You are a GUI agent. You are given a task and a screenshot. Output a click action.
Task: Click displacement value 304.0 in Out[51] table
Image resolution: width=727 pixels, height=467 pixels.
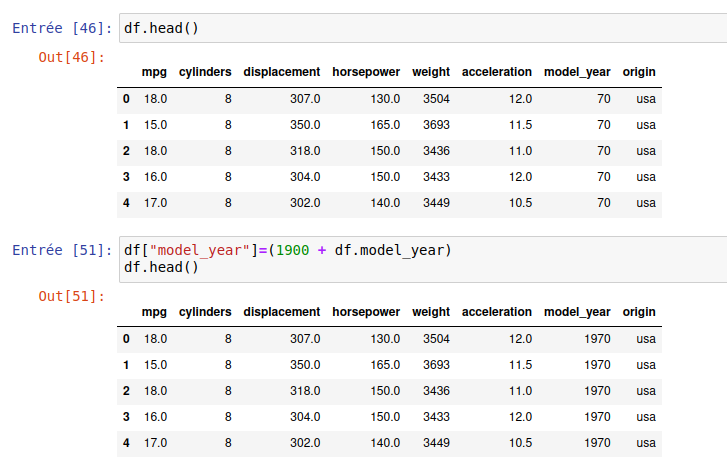click(x=304, y=417)
